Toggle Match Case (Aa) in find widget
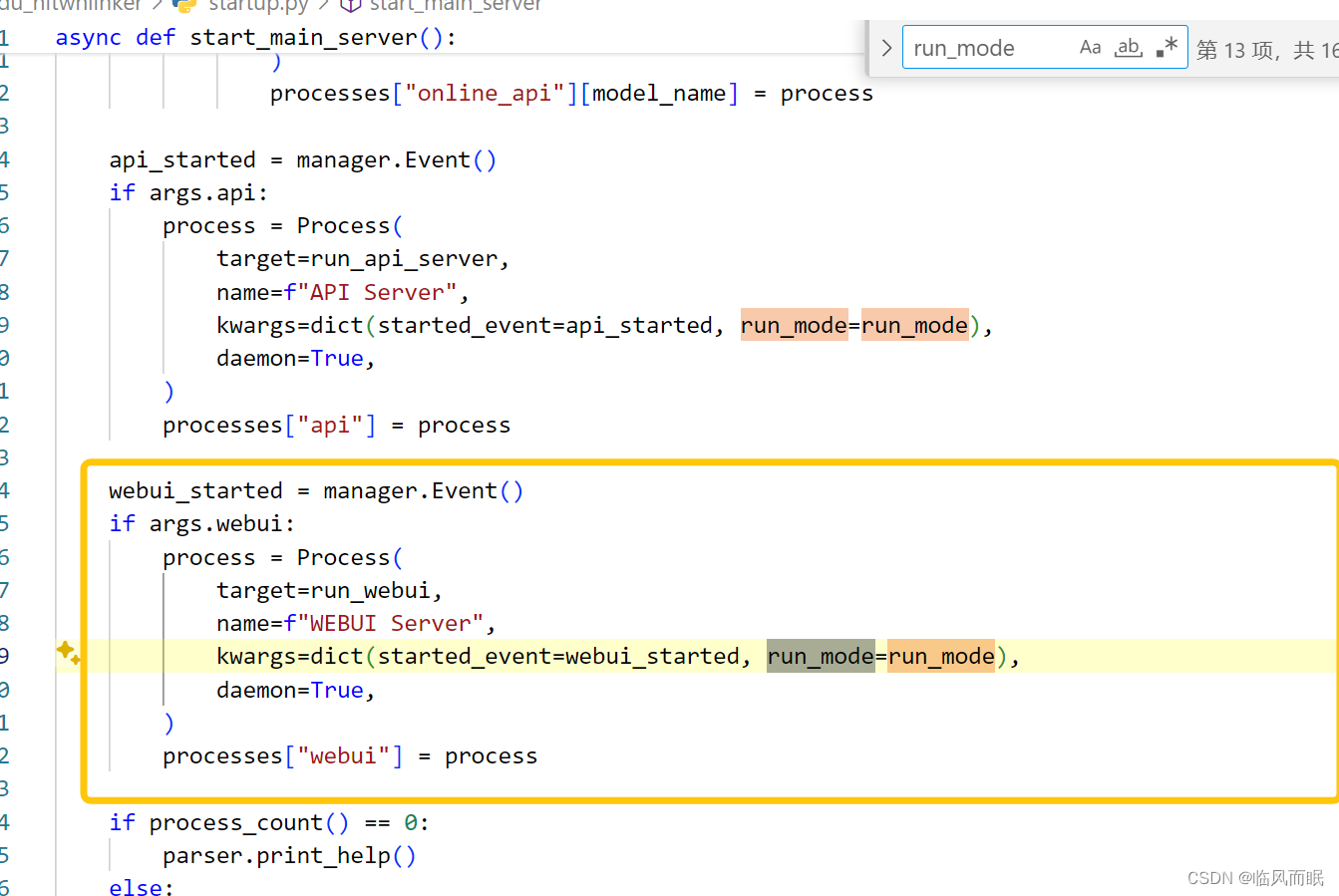Viewport: 1339px width, 896px height. point(1090,48)
